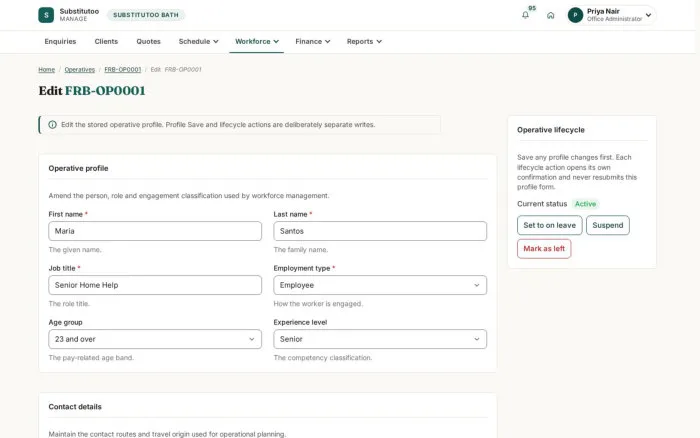Viewport: 700px width, 438px height.
Task: Click the Operative profile heading
Action: (x=78, y=168)
